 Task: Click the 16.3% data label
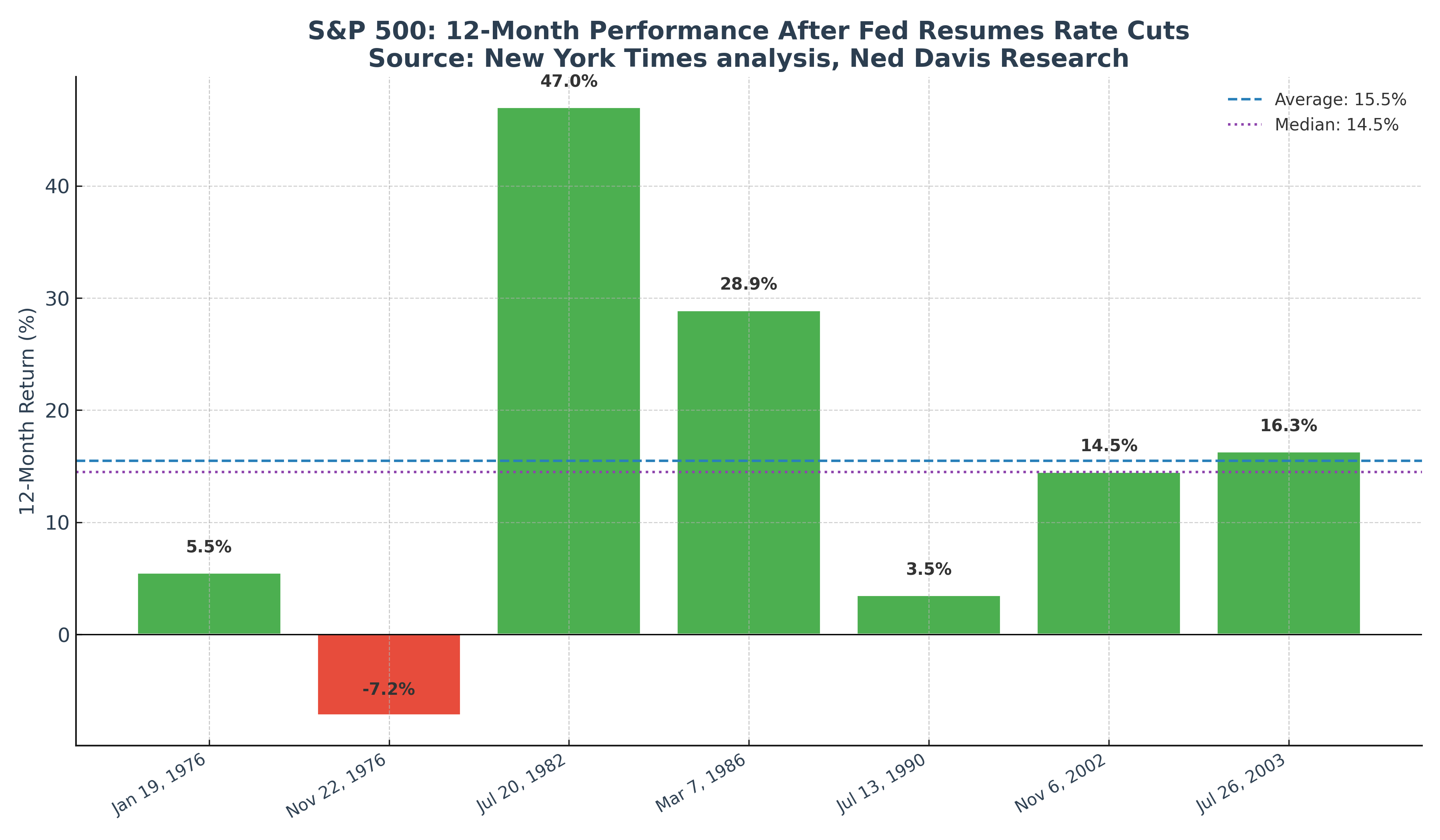pyautogui.click(x=1288, y=426)
